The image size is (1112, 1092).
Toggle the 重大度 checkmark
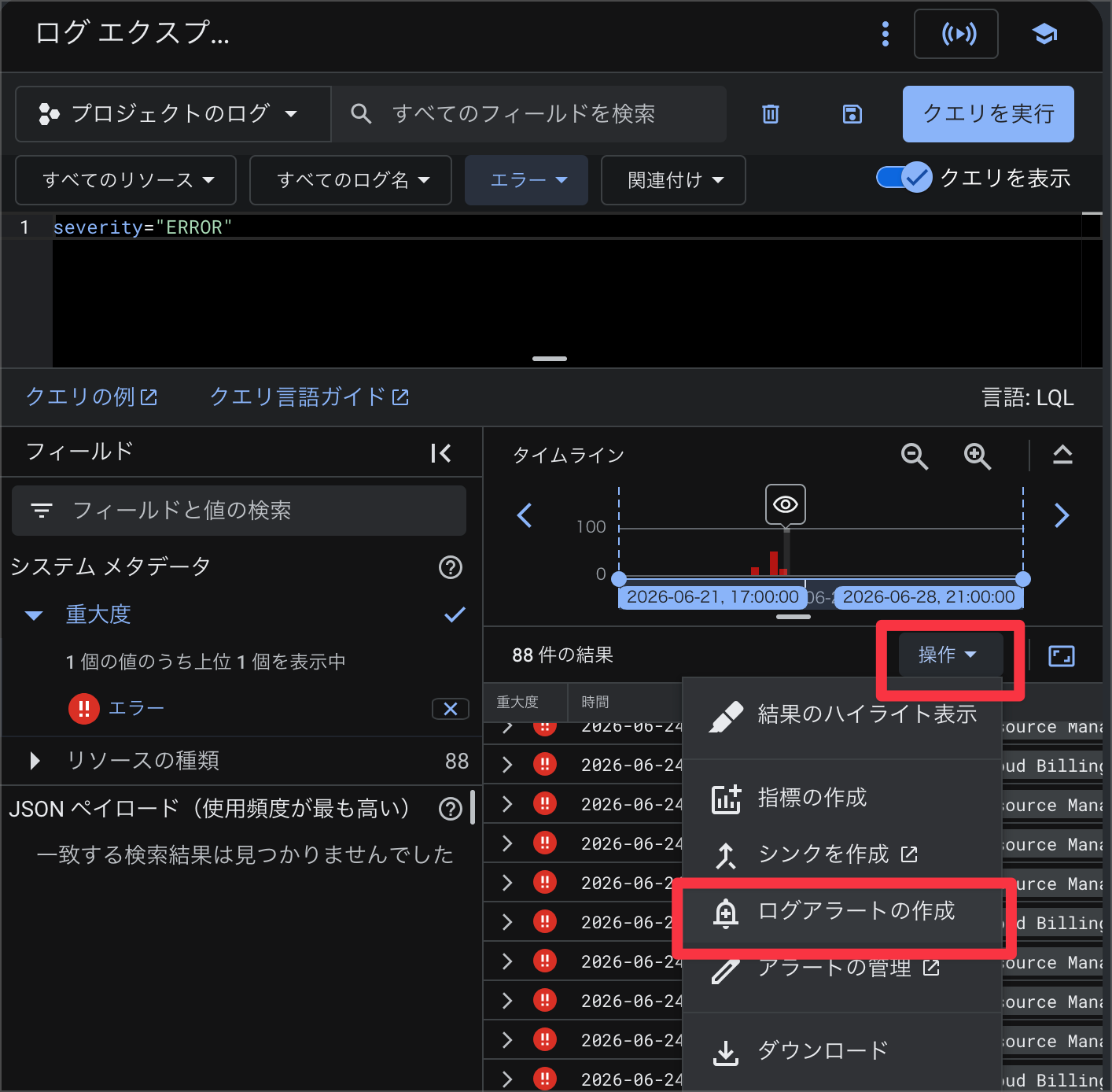(455, 614)
